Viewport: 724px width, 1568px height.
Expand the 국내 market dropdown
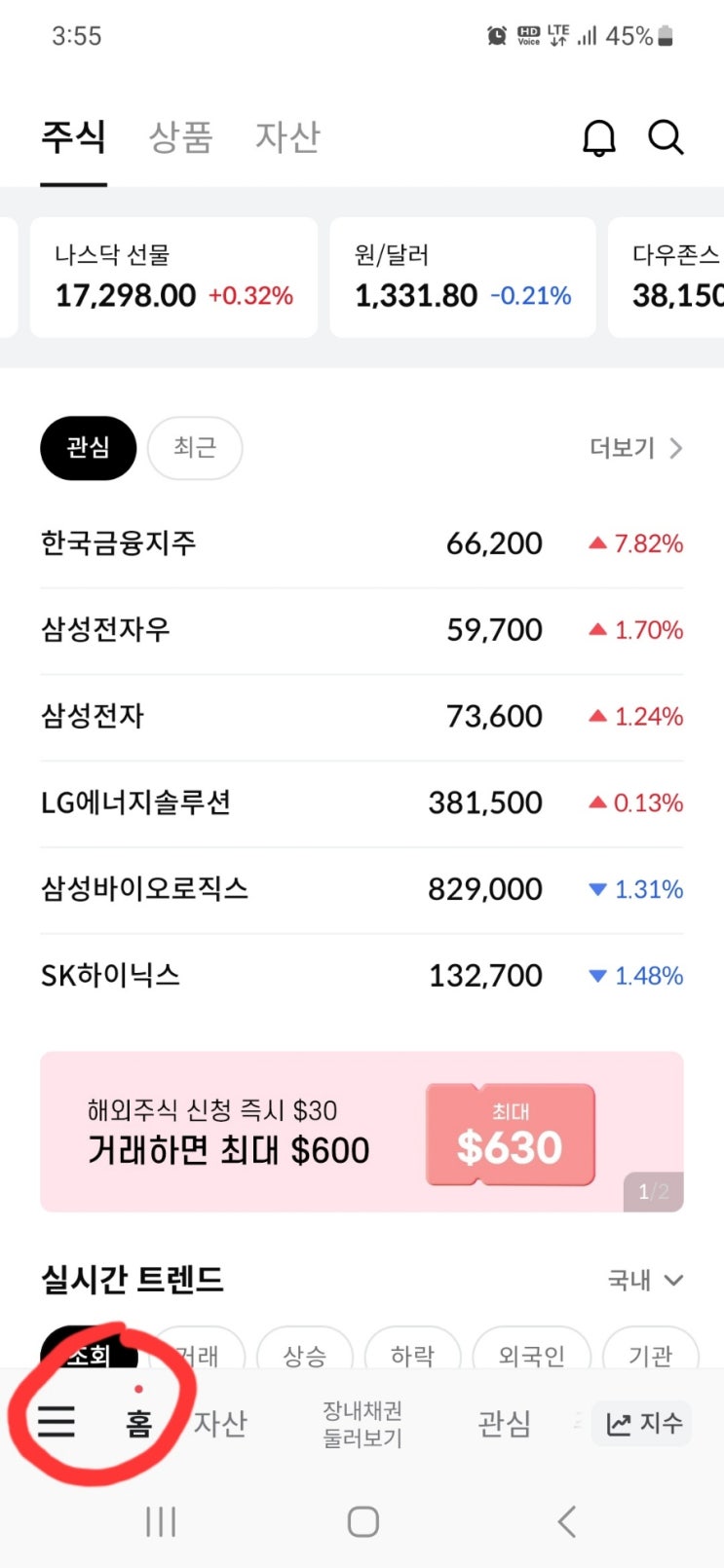point(646,1280)
